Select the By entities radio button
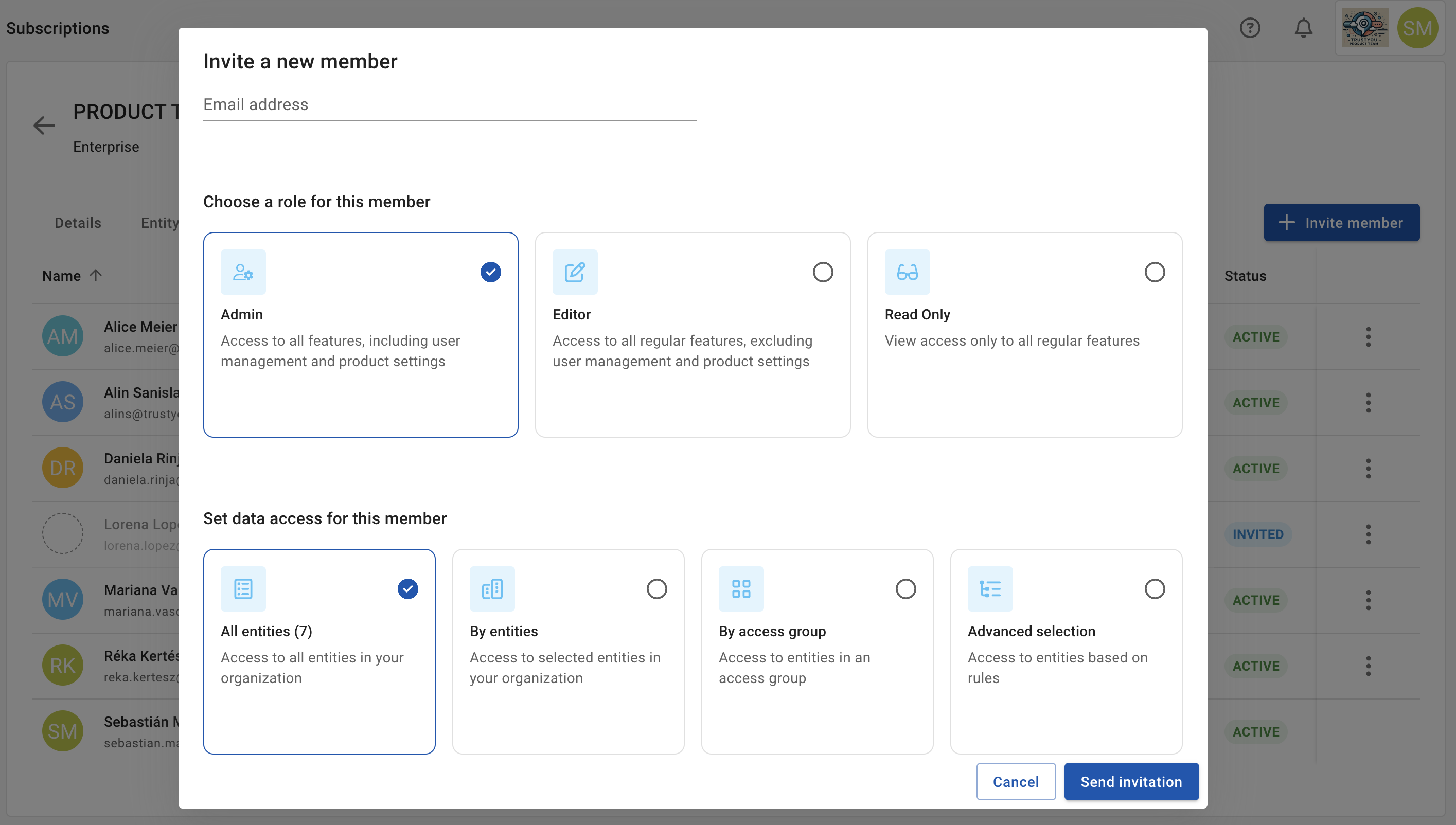Viewport: 1456px width, 825px height. point(656,589)
